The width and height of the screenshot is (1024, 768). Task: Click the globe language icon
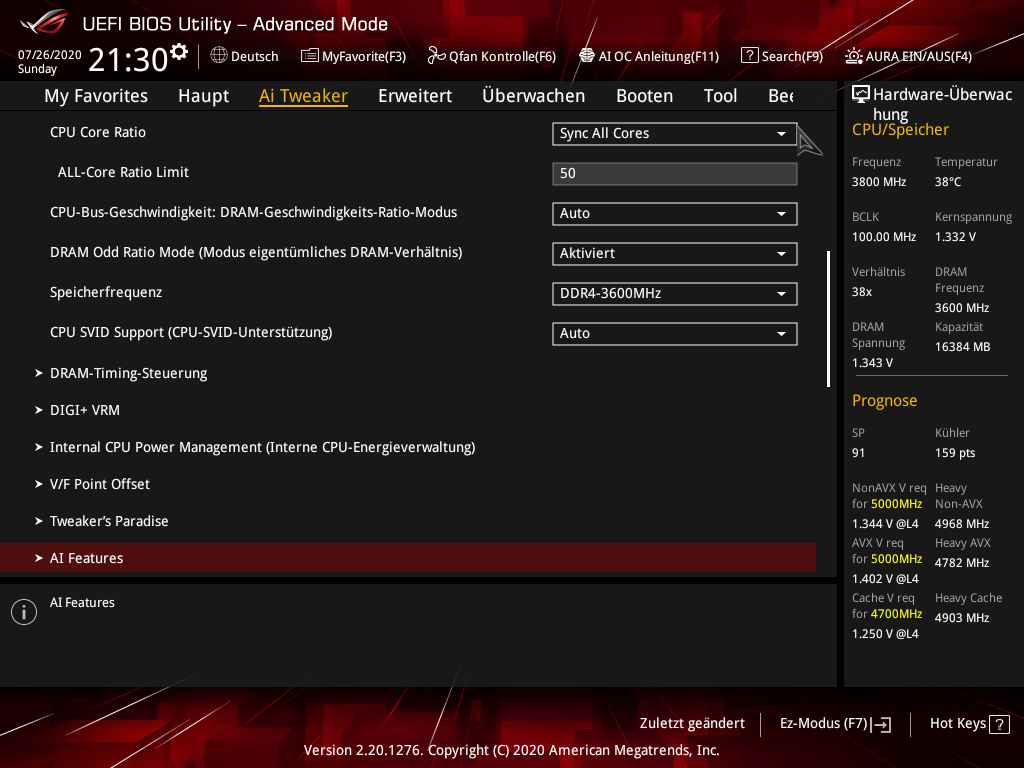click(219, 56)
